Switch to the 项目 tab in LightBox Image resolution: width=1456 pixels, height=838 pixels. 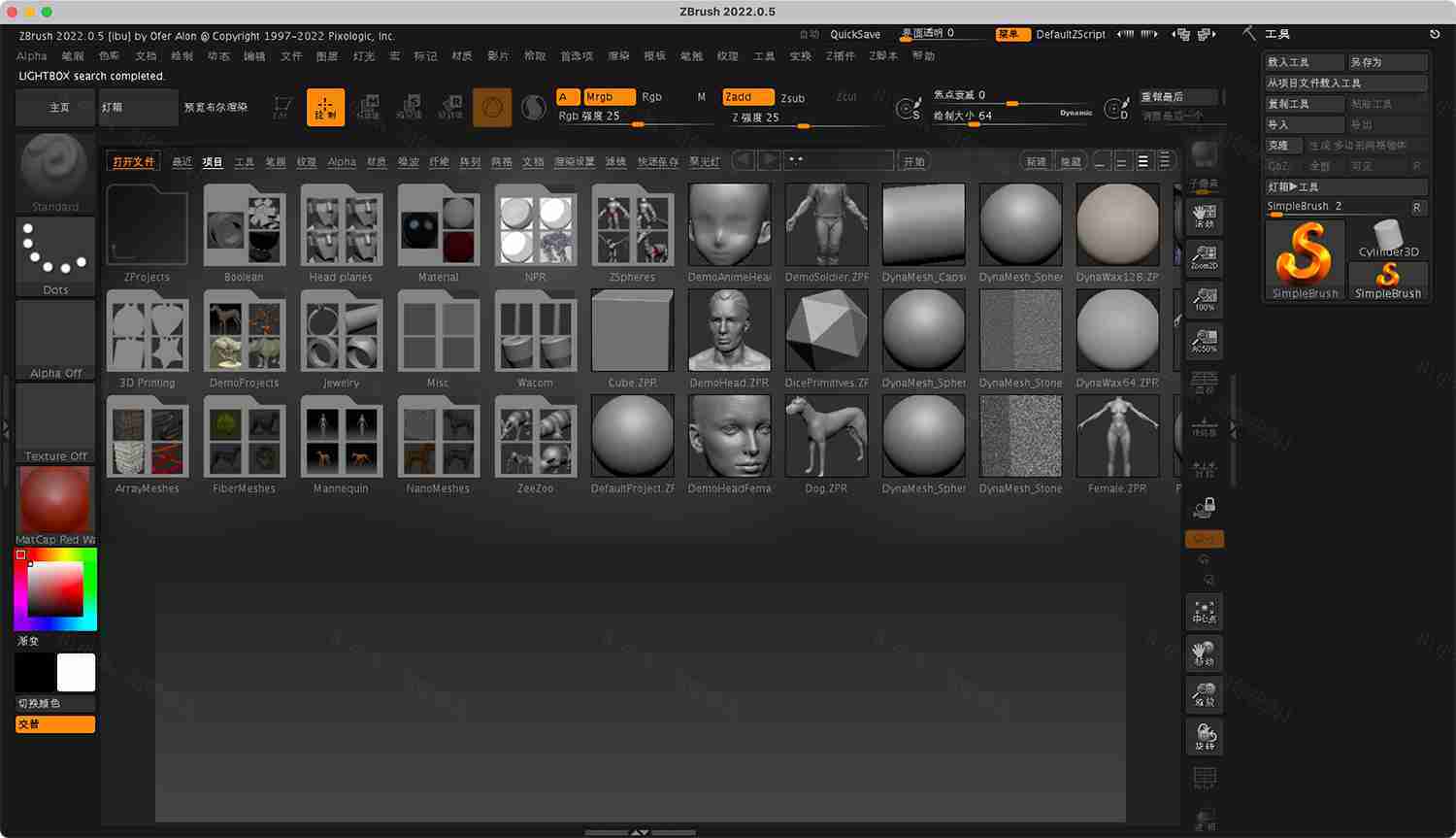(x=212, y=162)
